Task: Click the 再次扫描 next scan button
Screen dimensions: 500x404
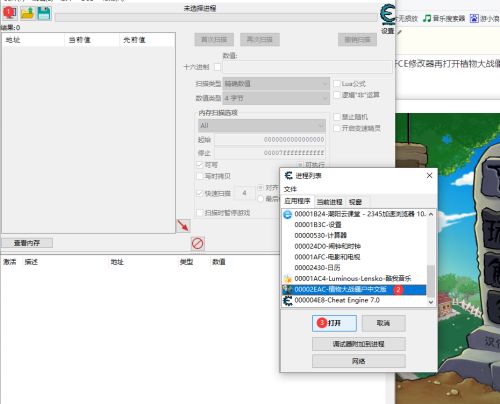Action: 260,40
